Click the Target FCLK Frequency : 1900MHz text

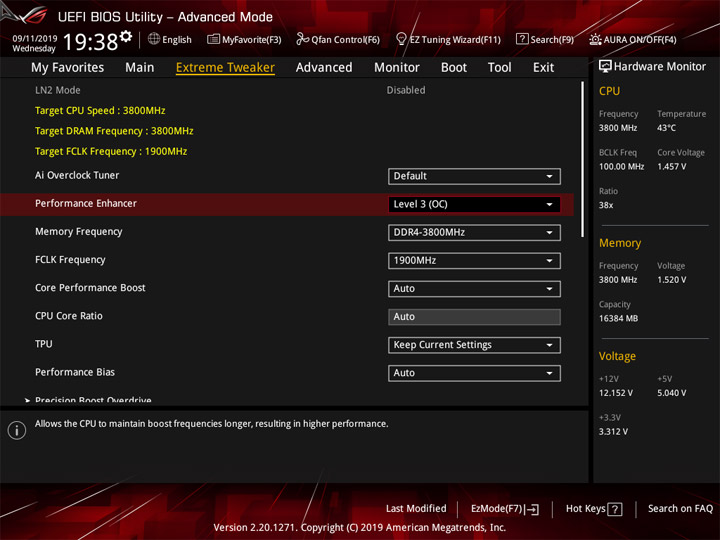pyautogui.click(x=111, y=152)
